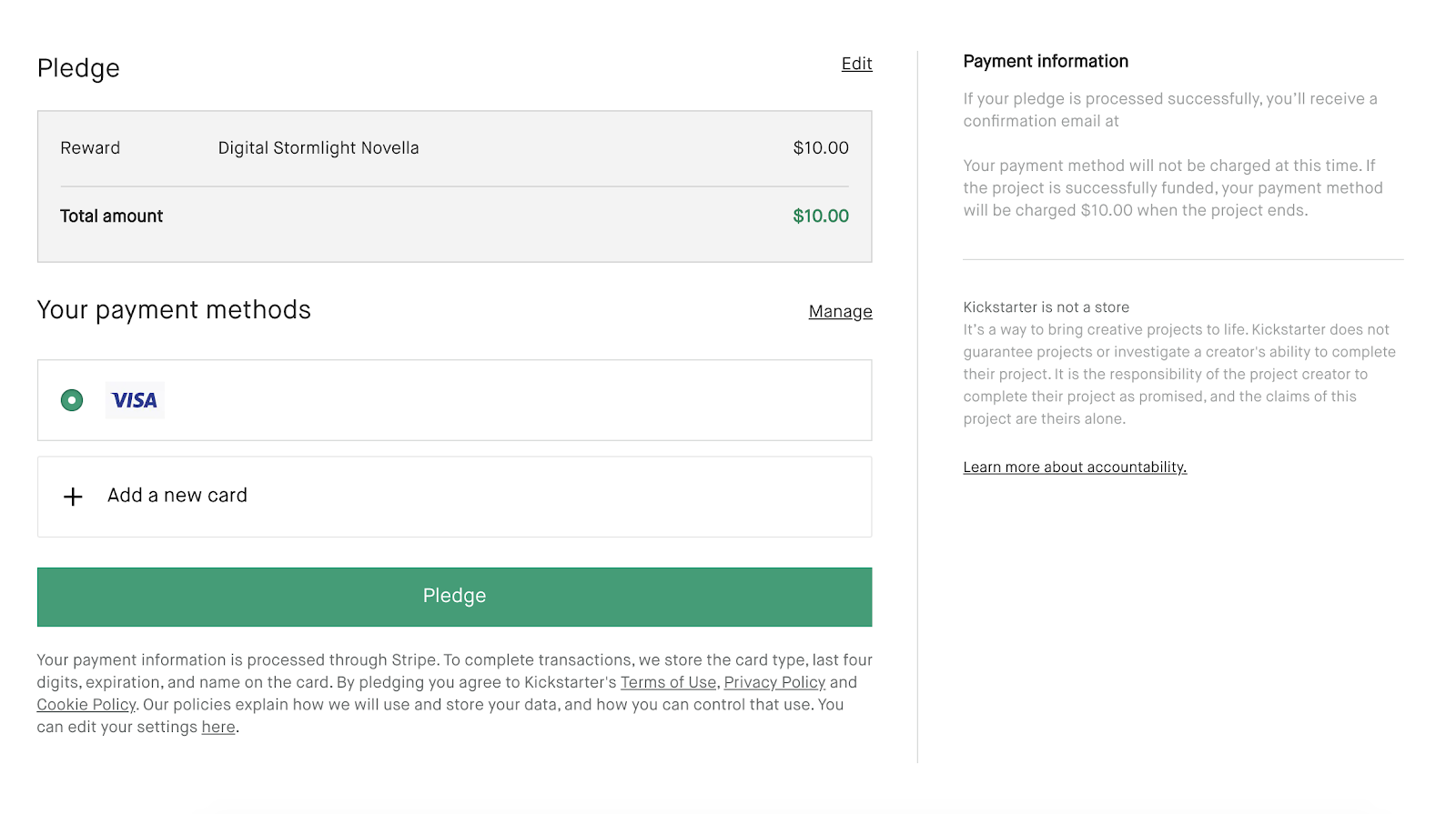Image resolution: width=1456 pixels, height=814 pixels.
Task: Open the Terms of Use link
Action: [668, 682]
